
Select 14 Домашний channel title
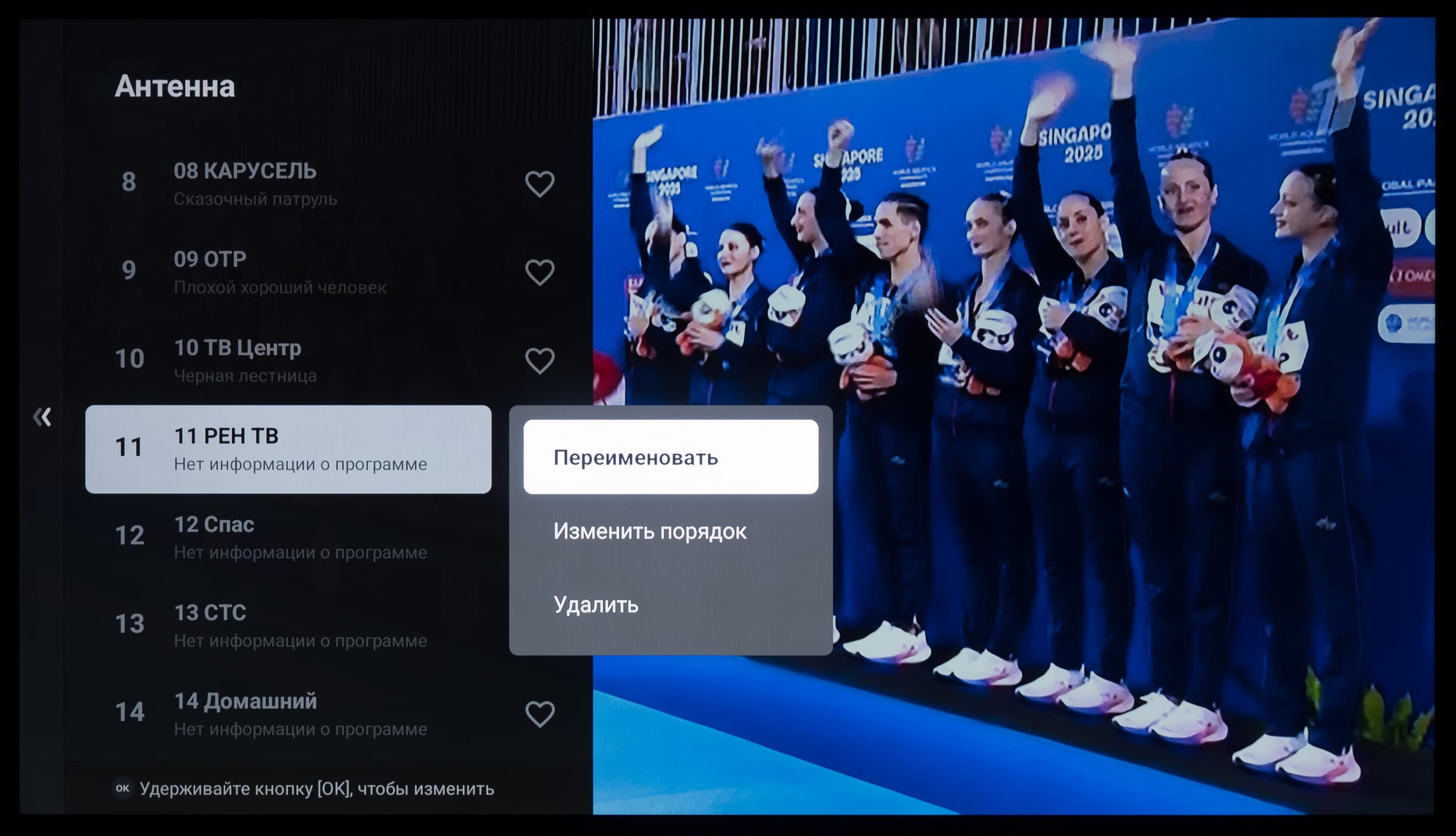click(x=245, y=701)
